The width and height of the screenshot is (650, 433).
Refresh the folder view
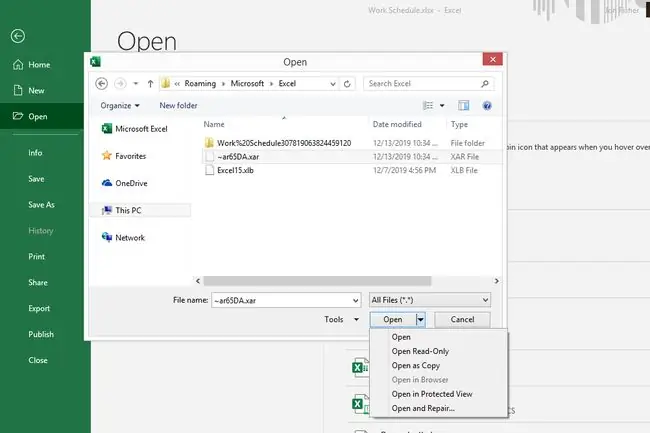347,84
